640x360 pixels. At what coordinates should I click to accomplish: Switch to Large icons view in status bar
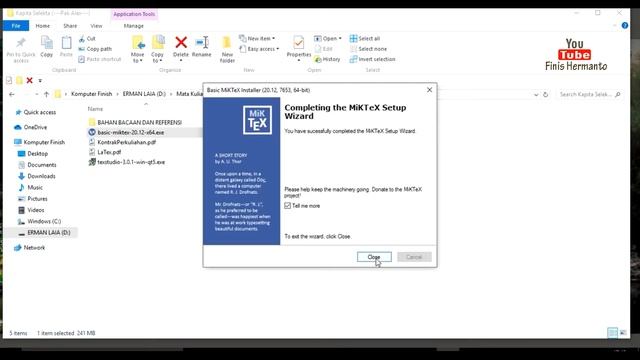click(623, 333)
